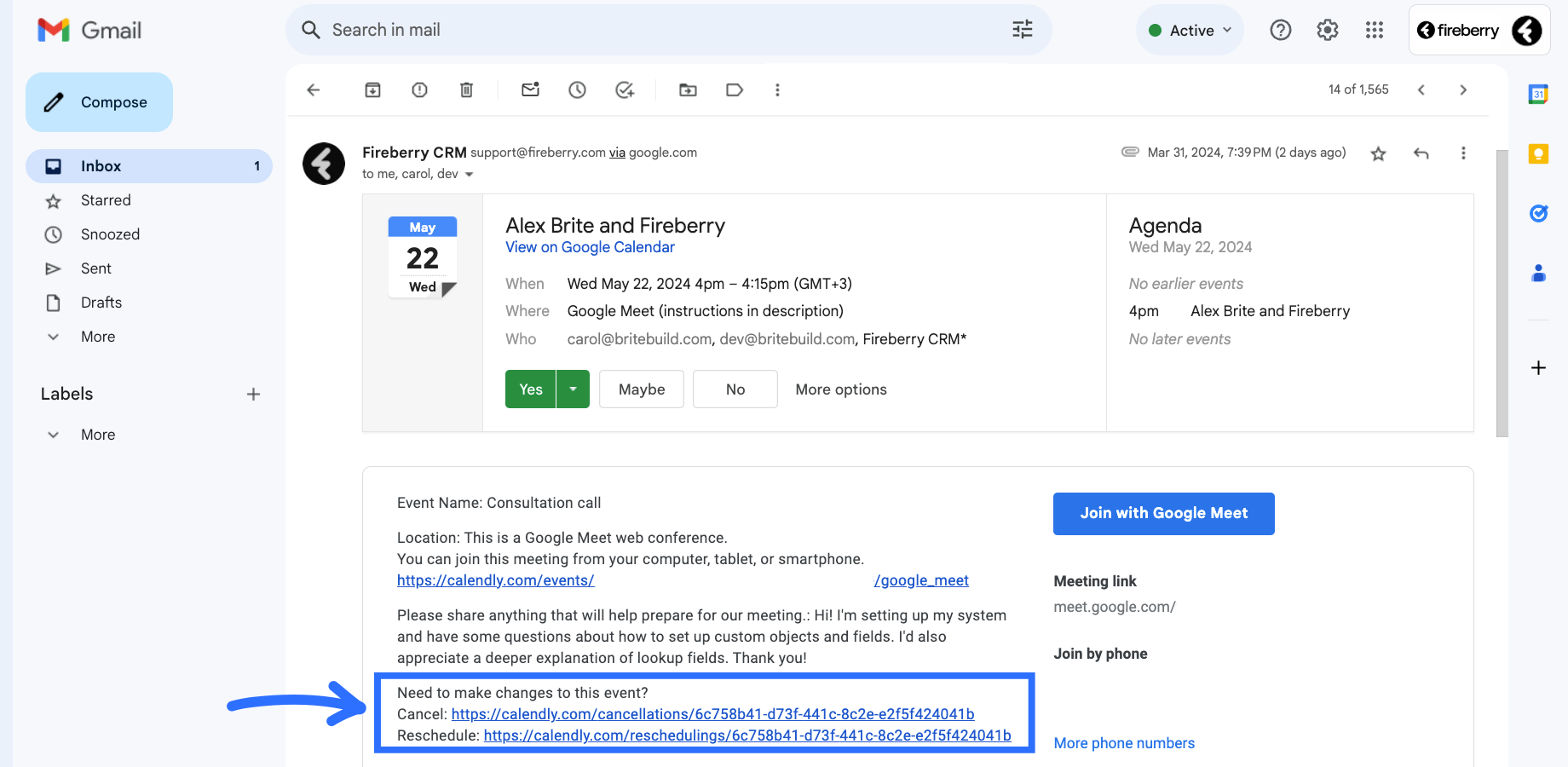
Task: Open the Drafts folder
Action: [101, 303]
